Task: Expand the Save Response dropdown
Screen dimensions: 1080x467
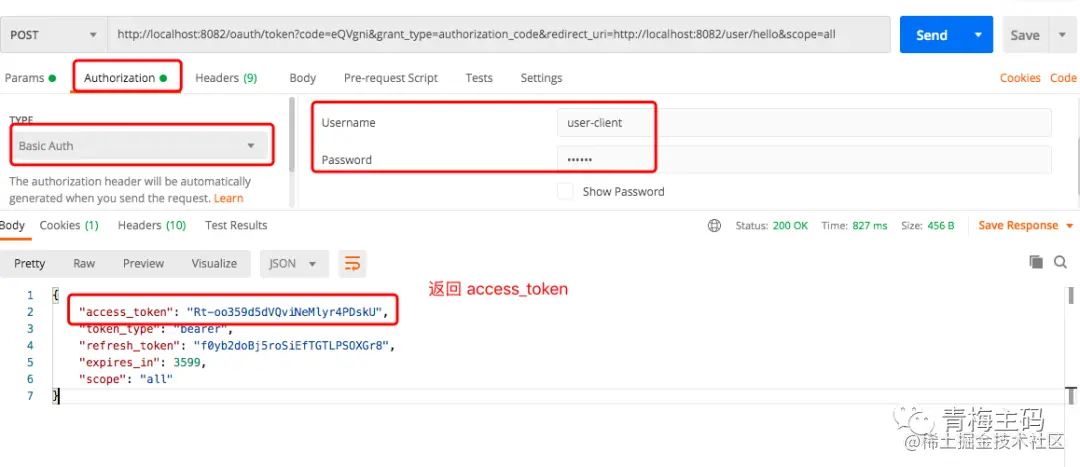Action: pyautogui.click(x=1069, y=225)
